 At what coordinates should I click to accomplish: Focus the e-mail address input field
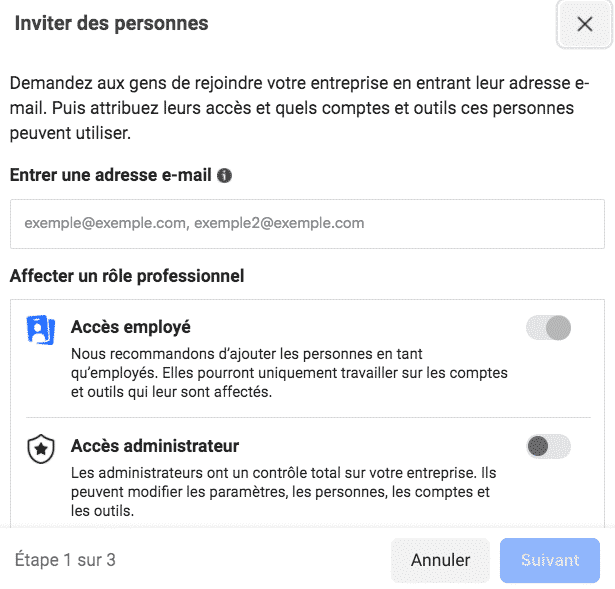[307, 223]
